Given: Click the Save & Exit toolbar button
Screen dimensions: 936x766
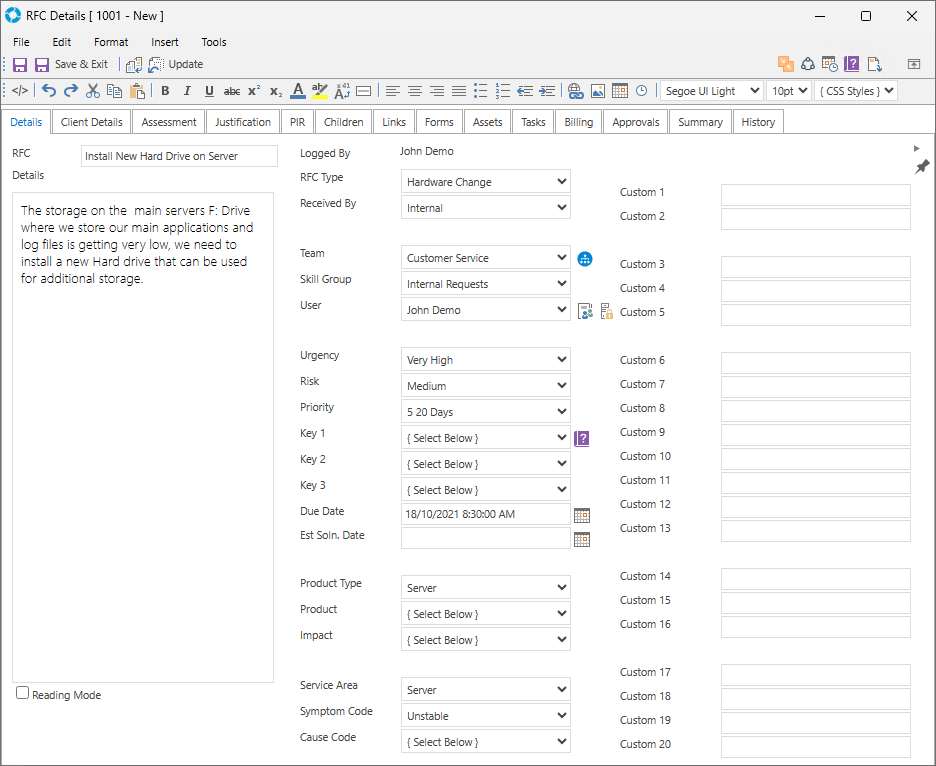Looking at the screenshot, I should 71,64.
